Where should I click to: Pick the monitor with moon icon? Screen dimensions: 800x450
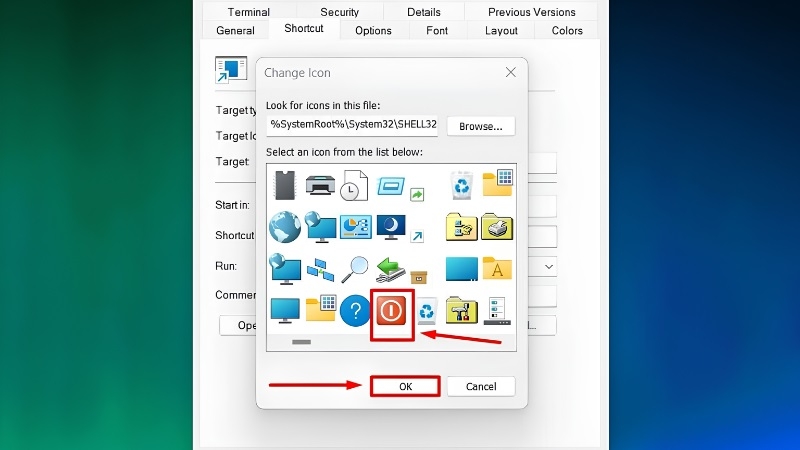[x=391, y=227]
